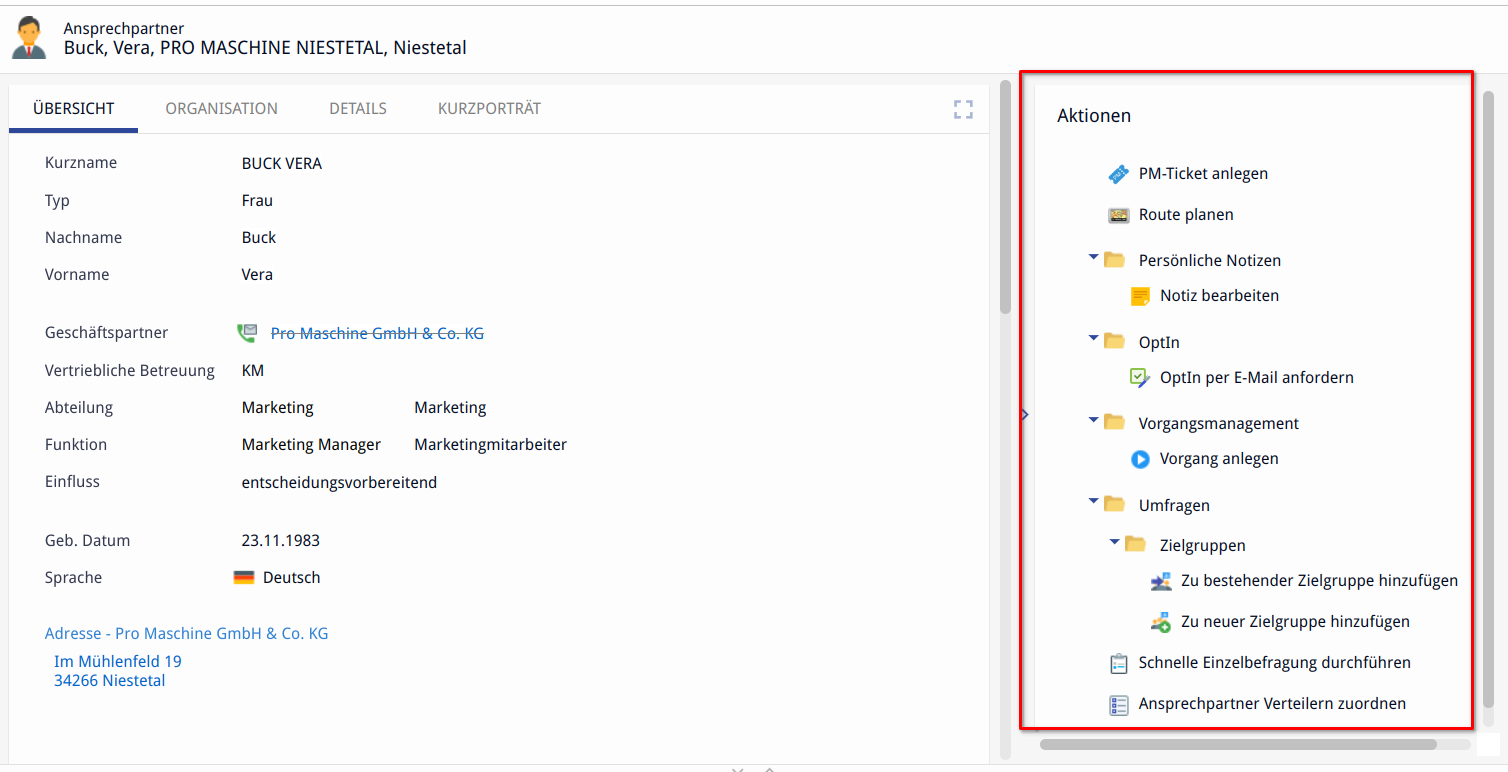
Task: Click the Route planen map icon
Action: (x=1118, y=215)
